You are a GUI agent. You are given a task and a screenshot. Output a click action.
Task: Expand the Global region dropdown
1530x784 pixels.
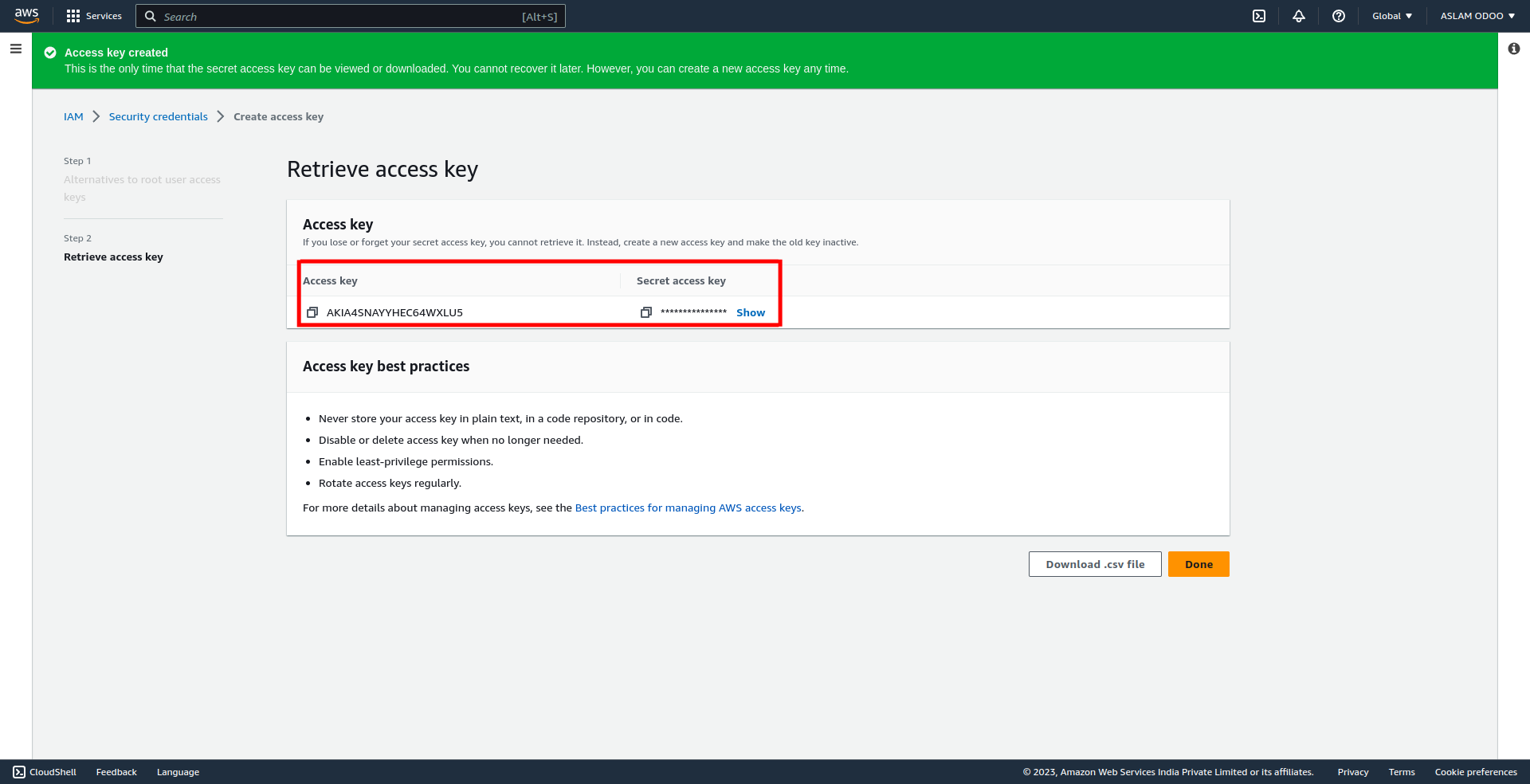1392,16
